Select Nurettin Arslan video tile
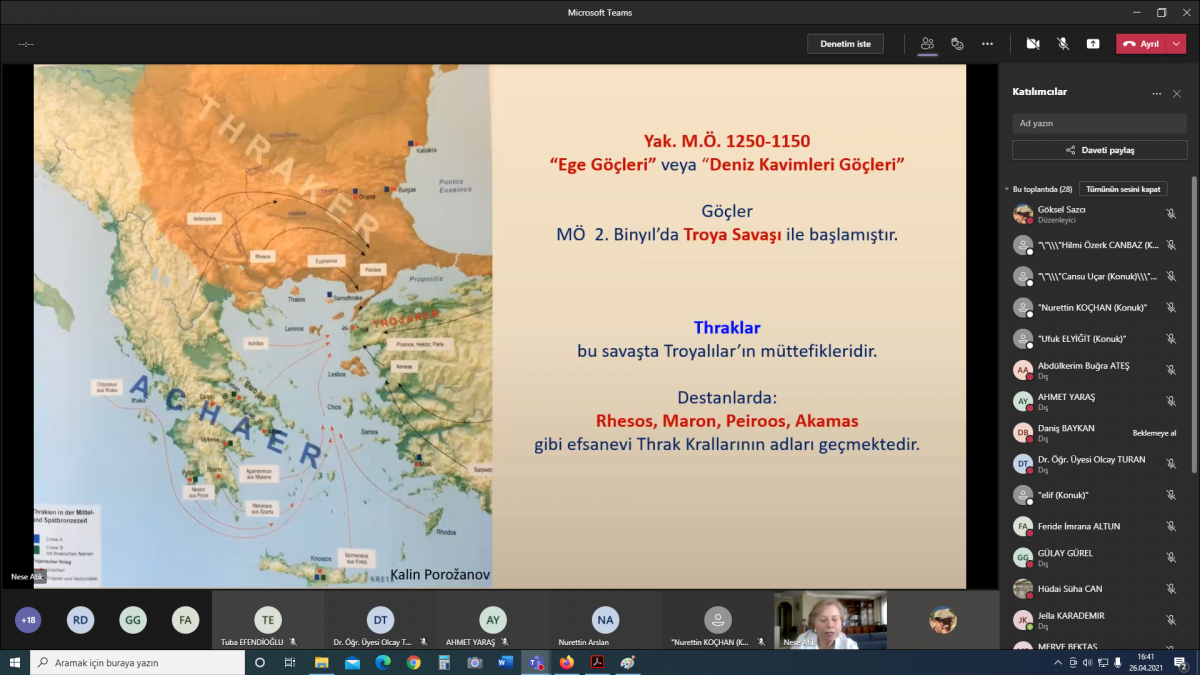1200x675 pixels. tap(604, 620)
